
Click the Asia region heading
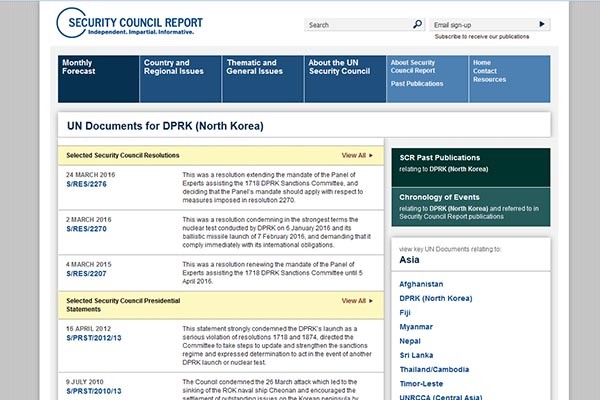[x=409, y=260]
